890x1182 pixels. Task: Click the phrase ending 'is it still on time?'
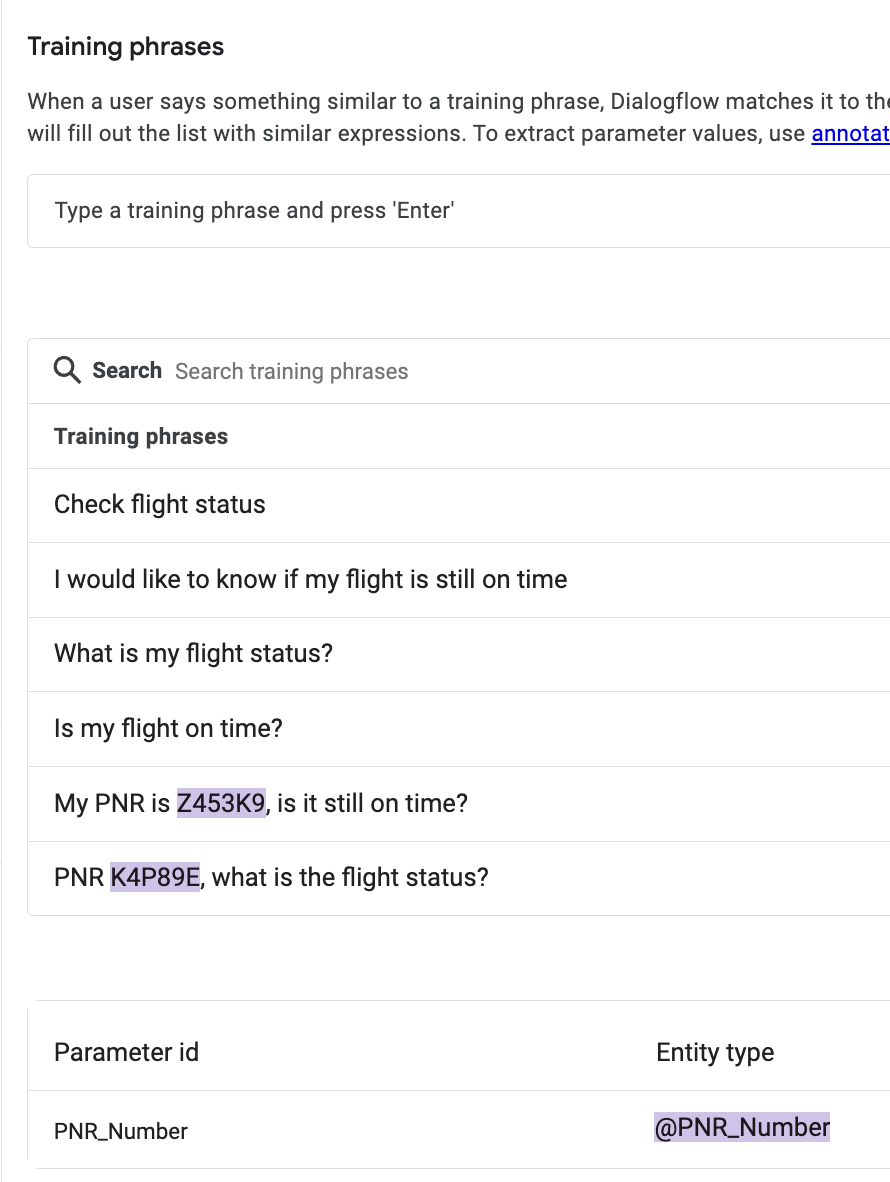[370, 804]
